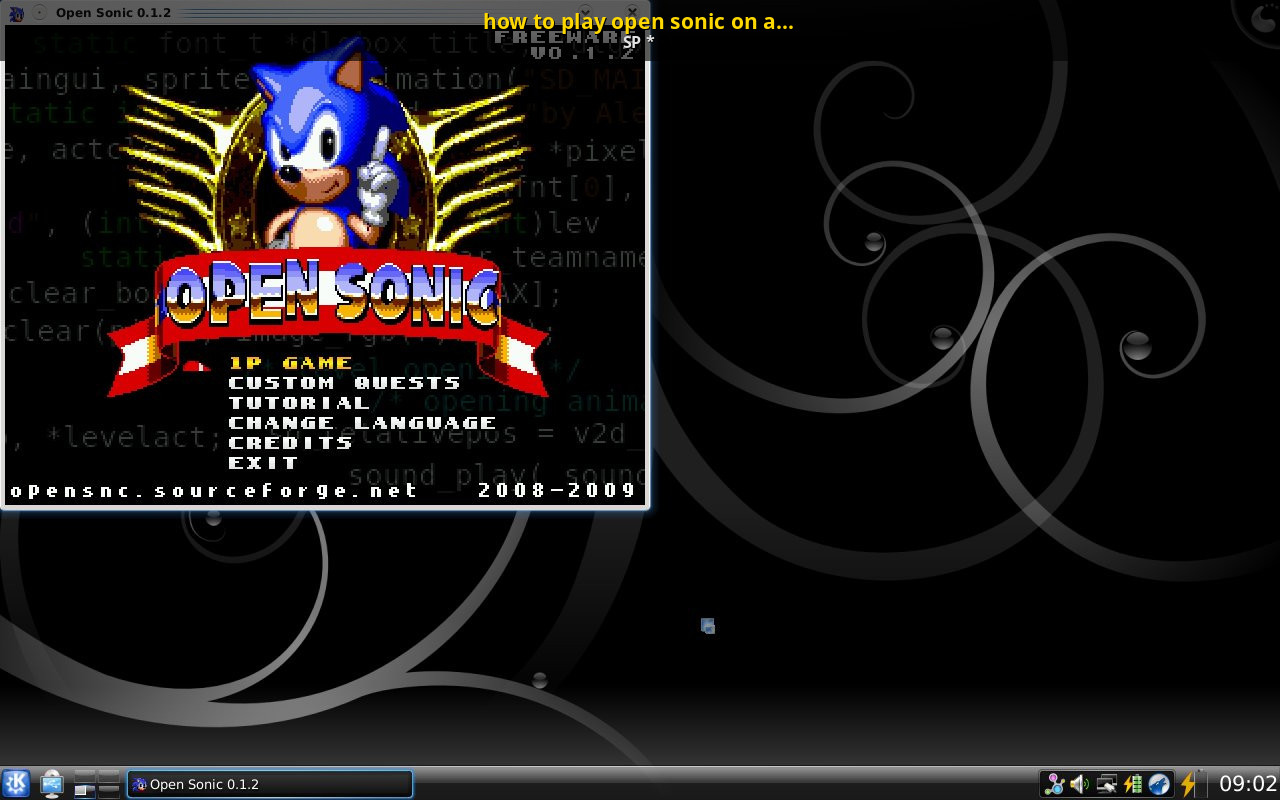Open CHANGE LANGUAGE option
1280x800 pixels.
(x=362, y=423)
